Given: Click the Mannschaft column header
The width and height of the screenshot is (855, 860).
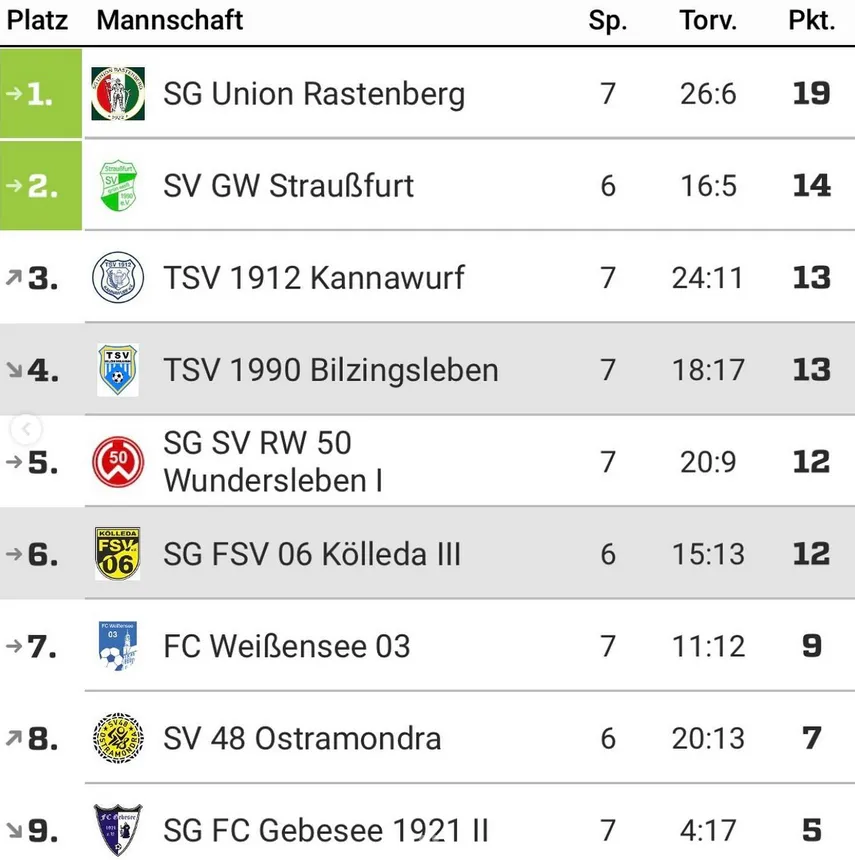Looking at the screenshot, I should [170, 21].
